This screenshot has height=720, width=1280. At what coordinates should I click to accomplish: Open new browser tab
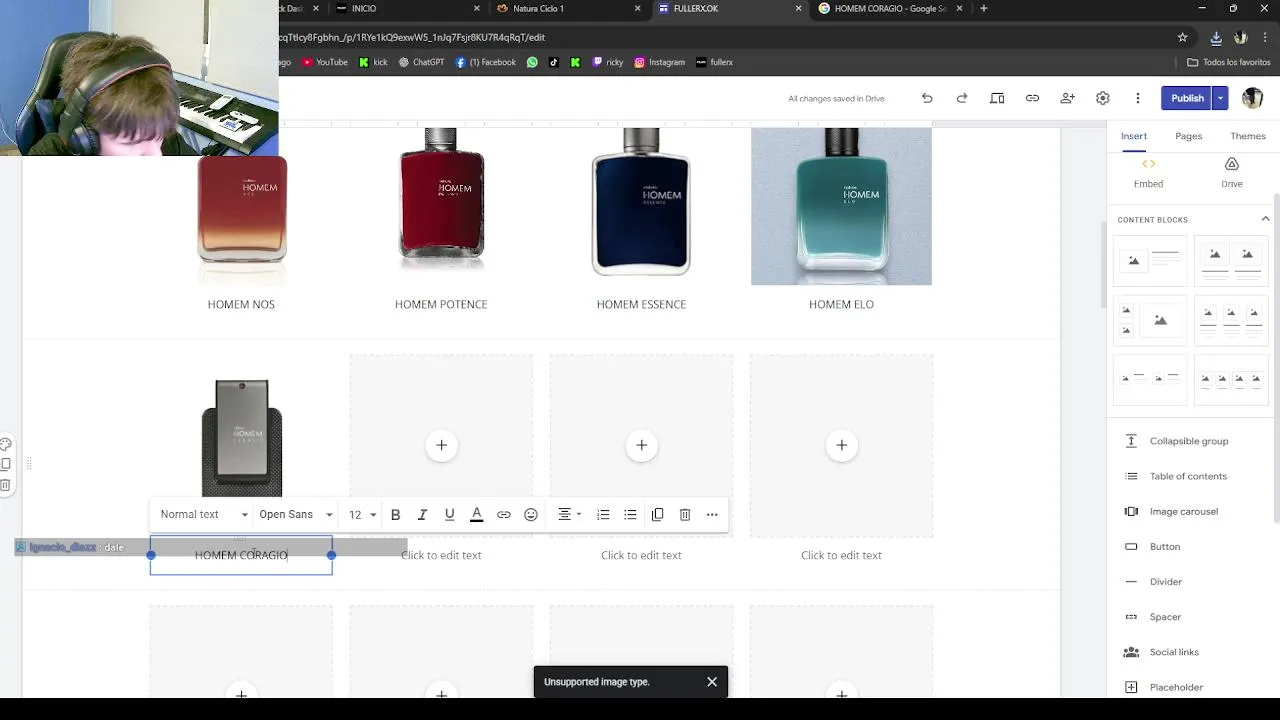(x=983, y=8)
